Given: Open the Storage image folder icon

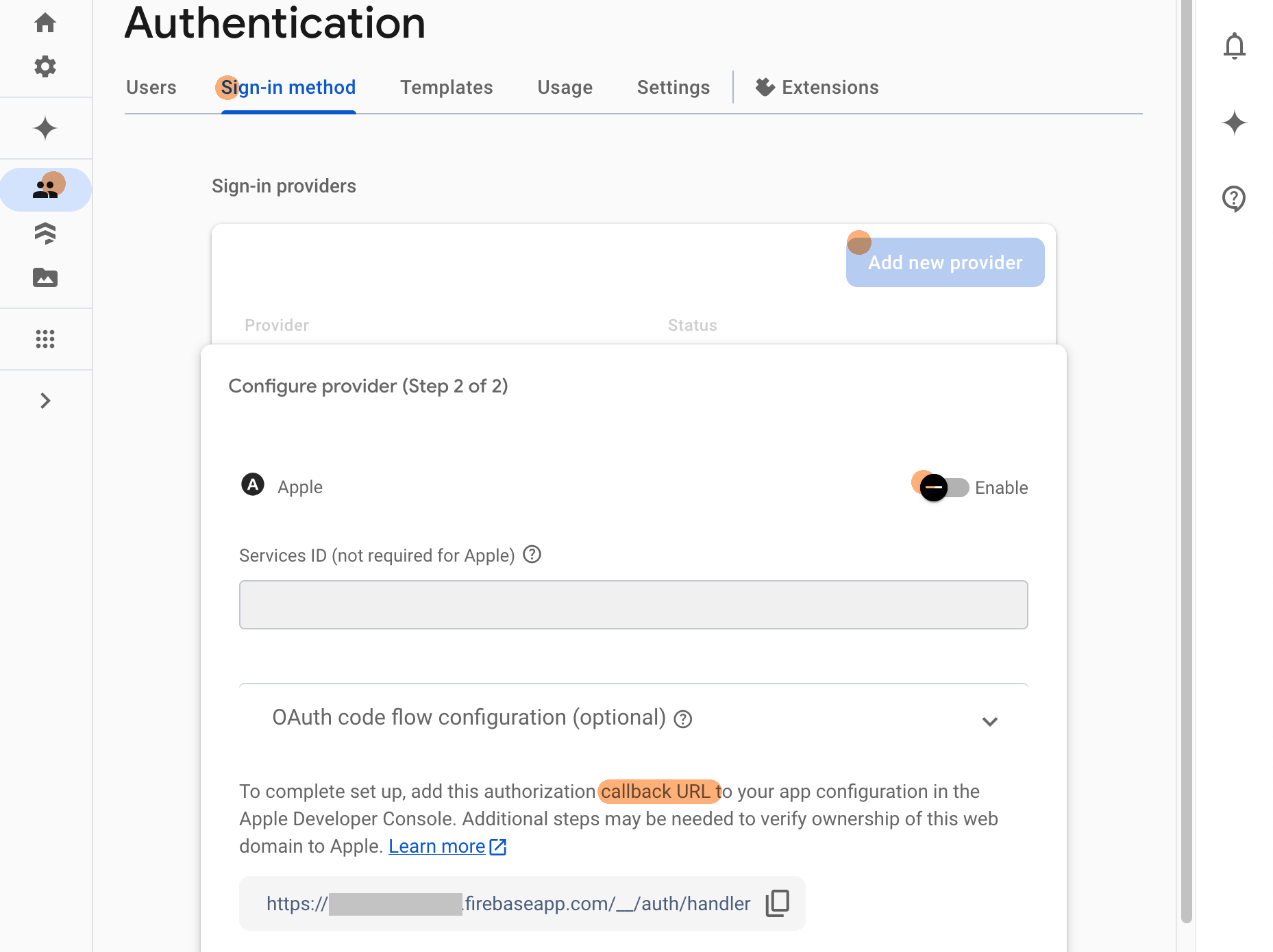Looking at the screenshot, I should click(45, 277).
